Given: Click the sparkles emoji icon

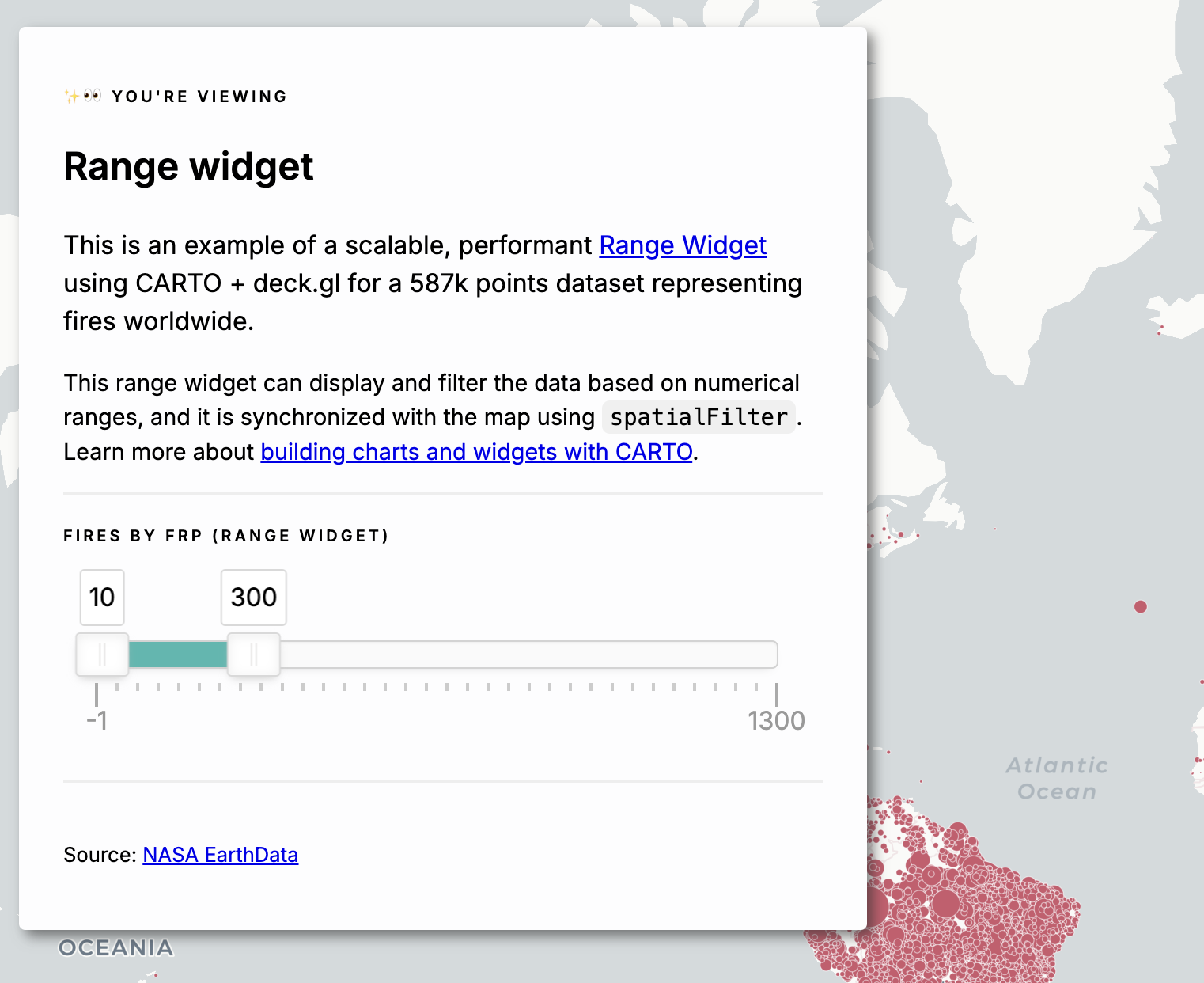Looking at the screenshot, I should (x=71, y=97).
